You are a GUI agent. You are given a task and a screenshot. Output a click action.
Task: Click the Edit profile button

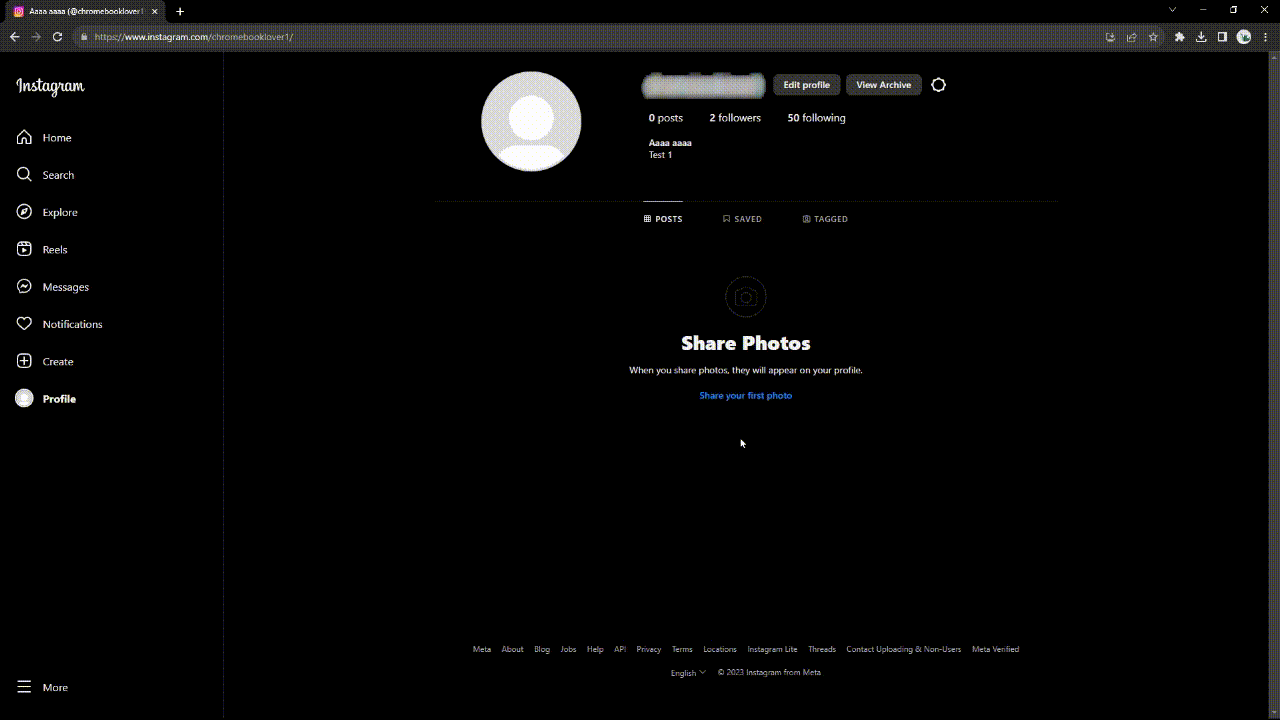point(806,85)
